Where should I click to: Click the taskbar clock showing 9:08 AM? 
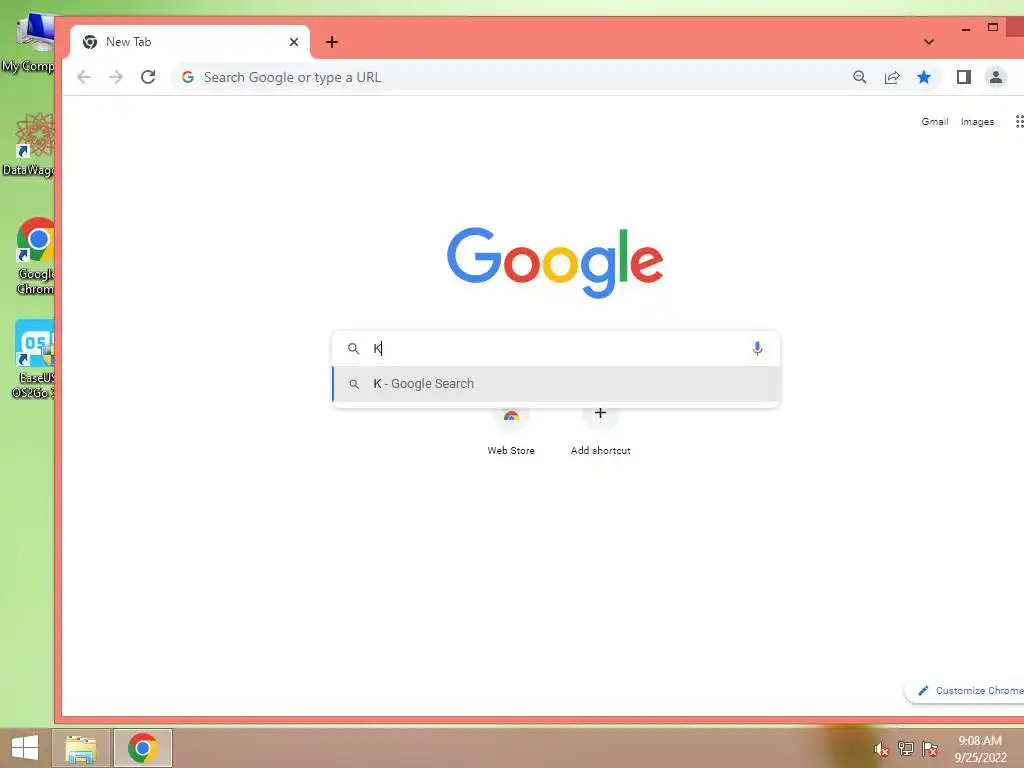(980, 748)
